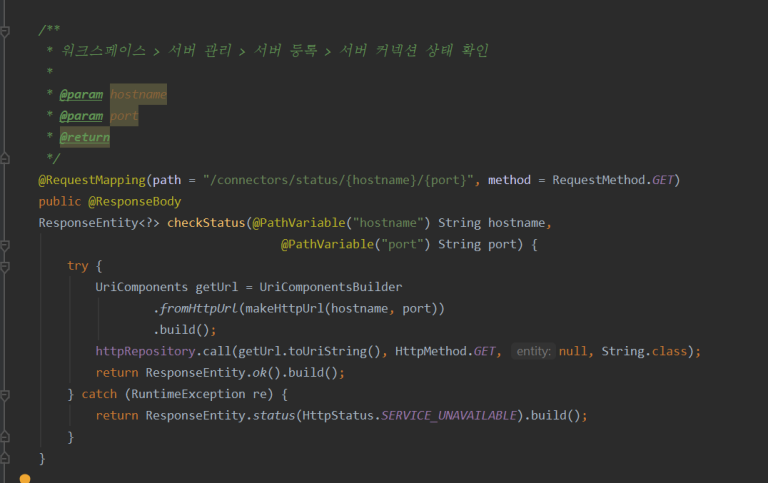This screenshot has width=768, height=483.
Task: Click the @param tag before hostname
Action: [81, 94]
